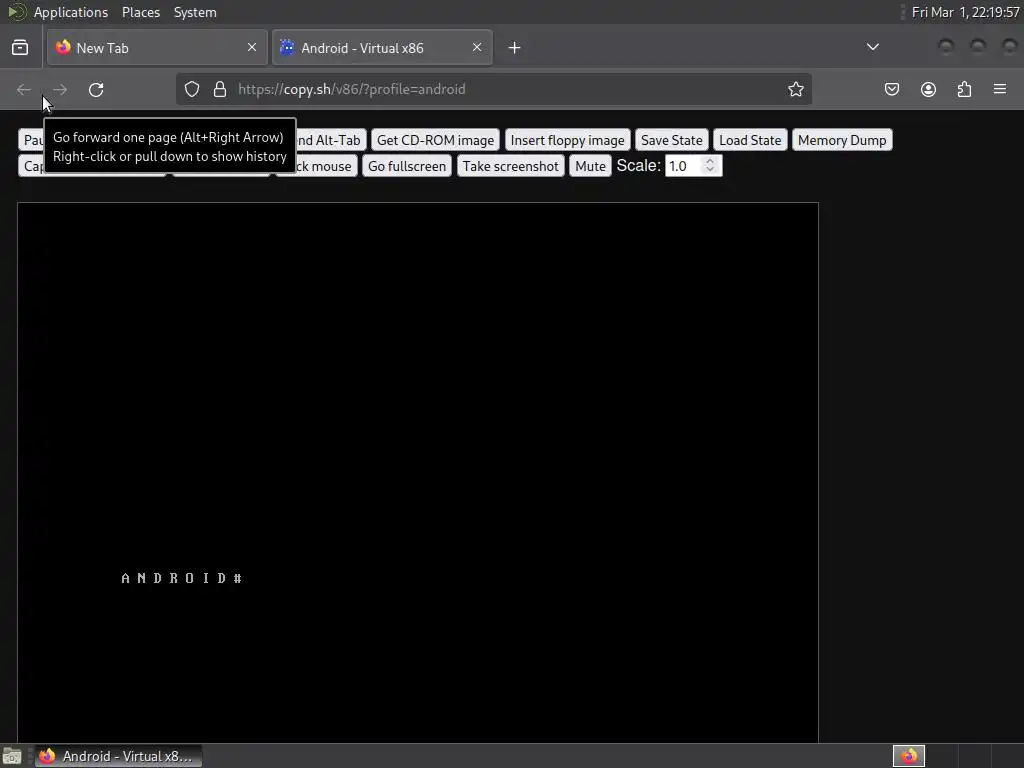Click the Go fullscreen button
This screenshot has width=1024, height=768.
click(407, 166)
